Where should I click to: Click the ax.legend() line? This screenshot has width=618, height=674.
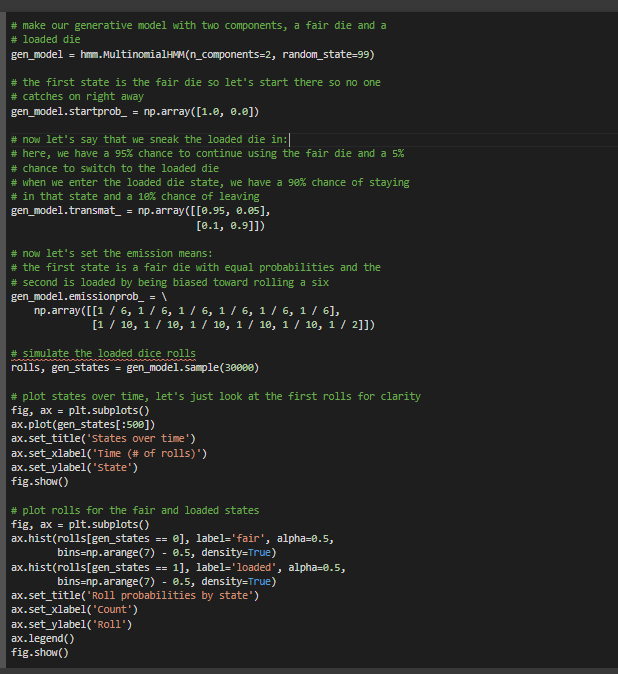[43, 639]
